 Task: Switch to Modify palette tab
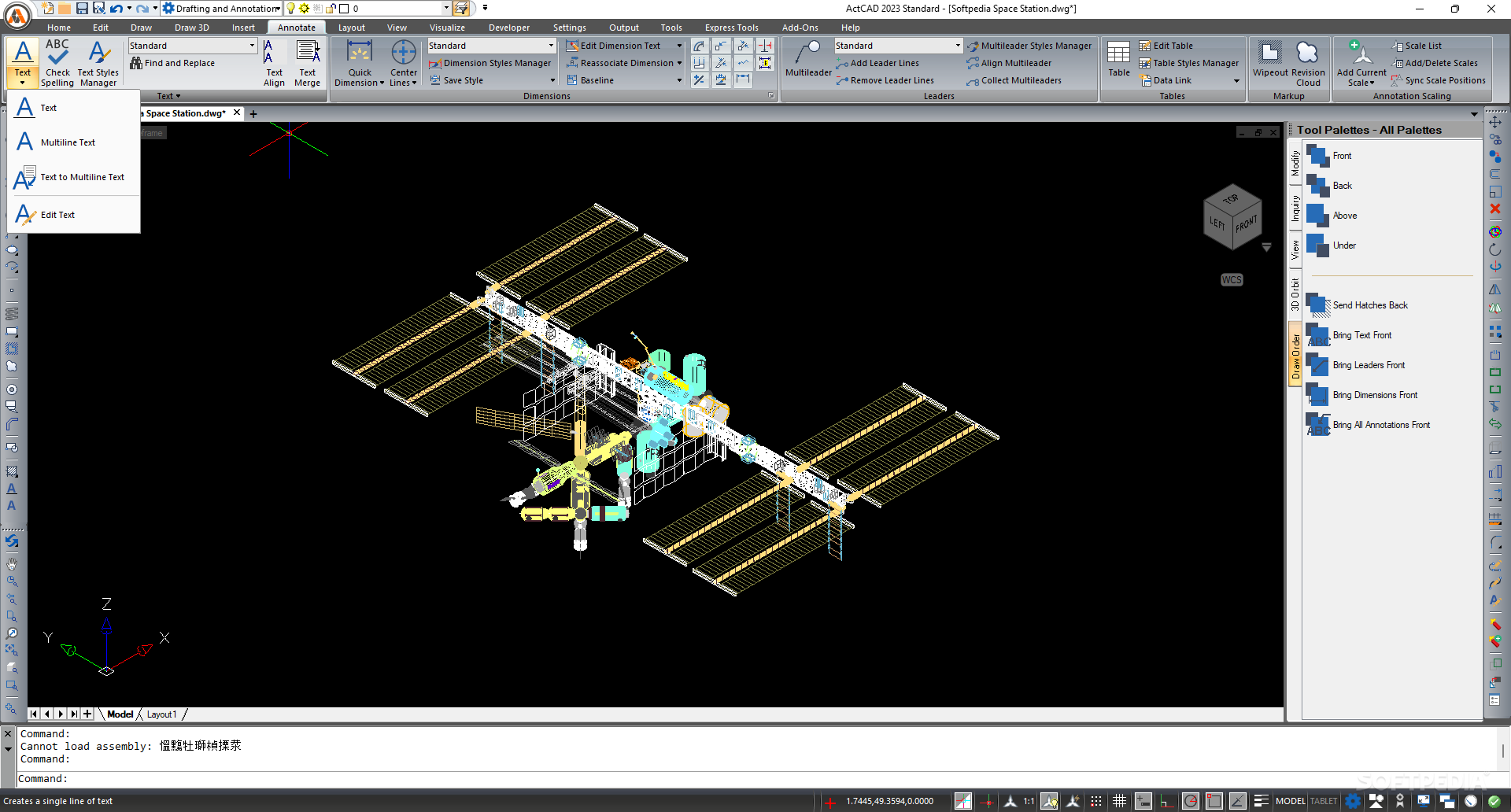point(1295,163)
